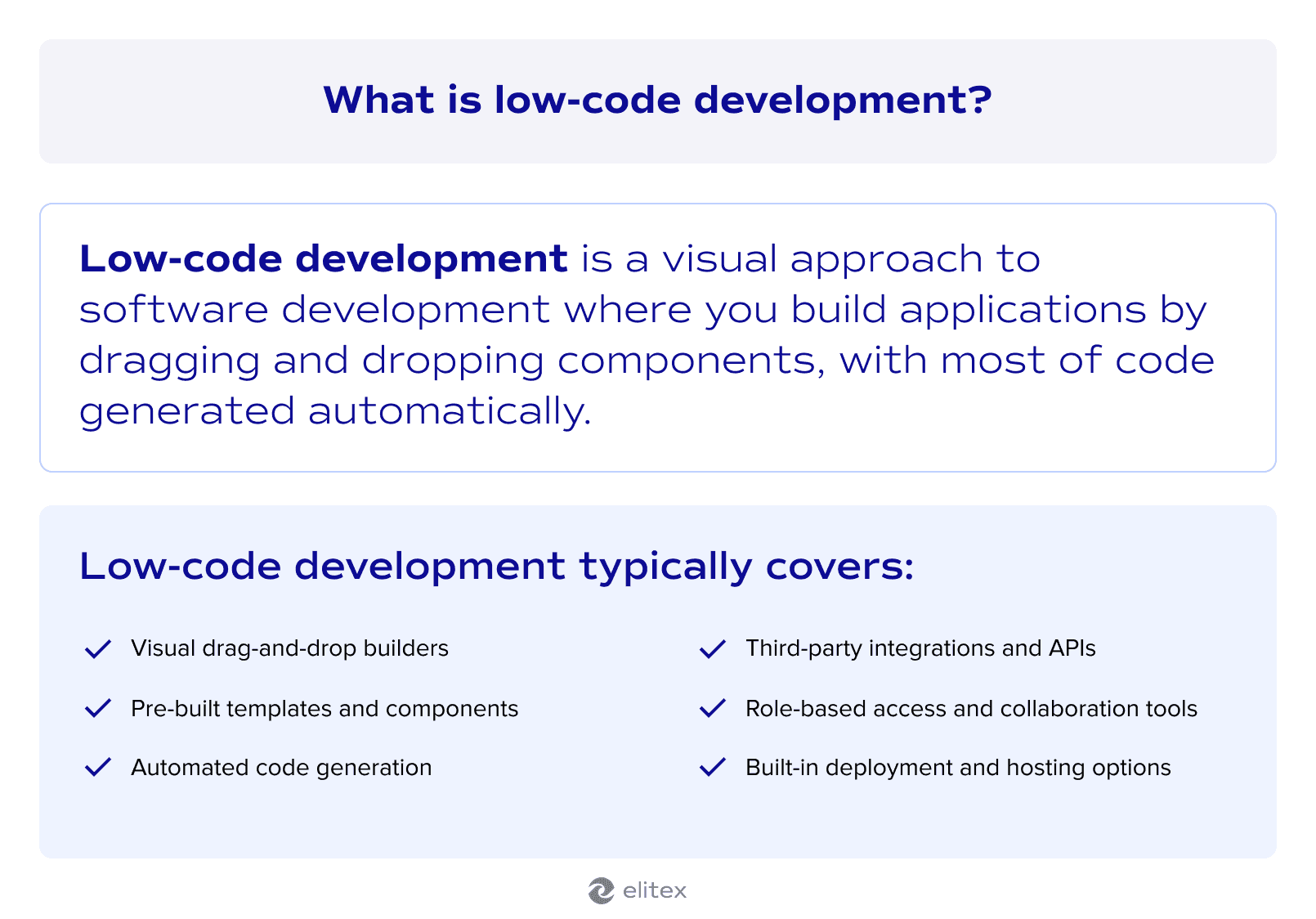Select the text 'Role-based access and collaboration tools'
This screenshot has width=1316, height=919.
[971, 708]
